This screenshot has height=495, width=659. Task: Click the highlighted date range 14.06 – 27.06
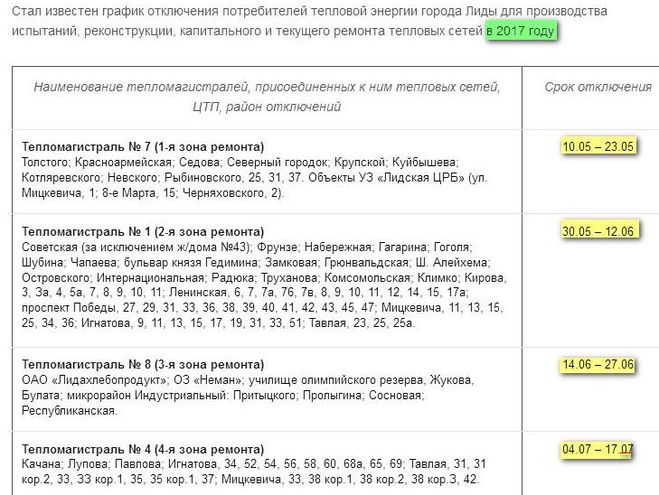[599, 364]
